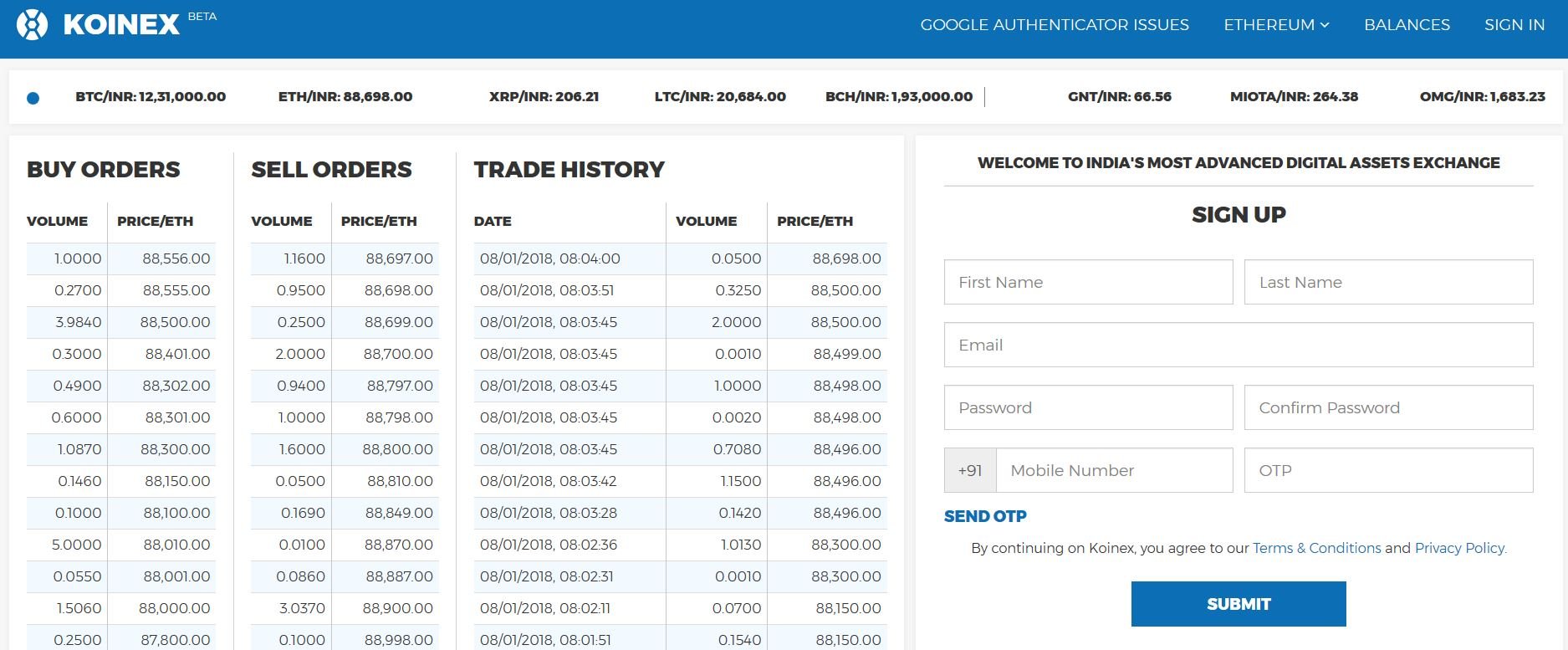
Task: Click trade history price 88,499.00
Action: coord(847,354)
